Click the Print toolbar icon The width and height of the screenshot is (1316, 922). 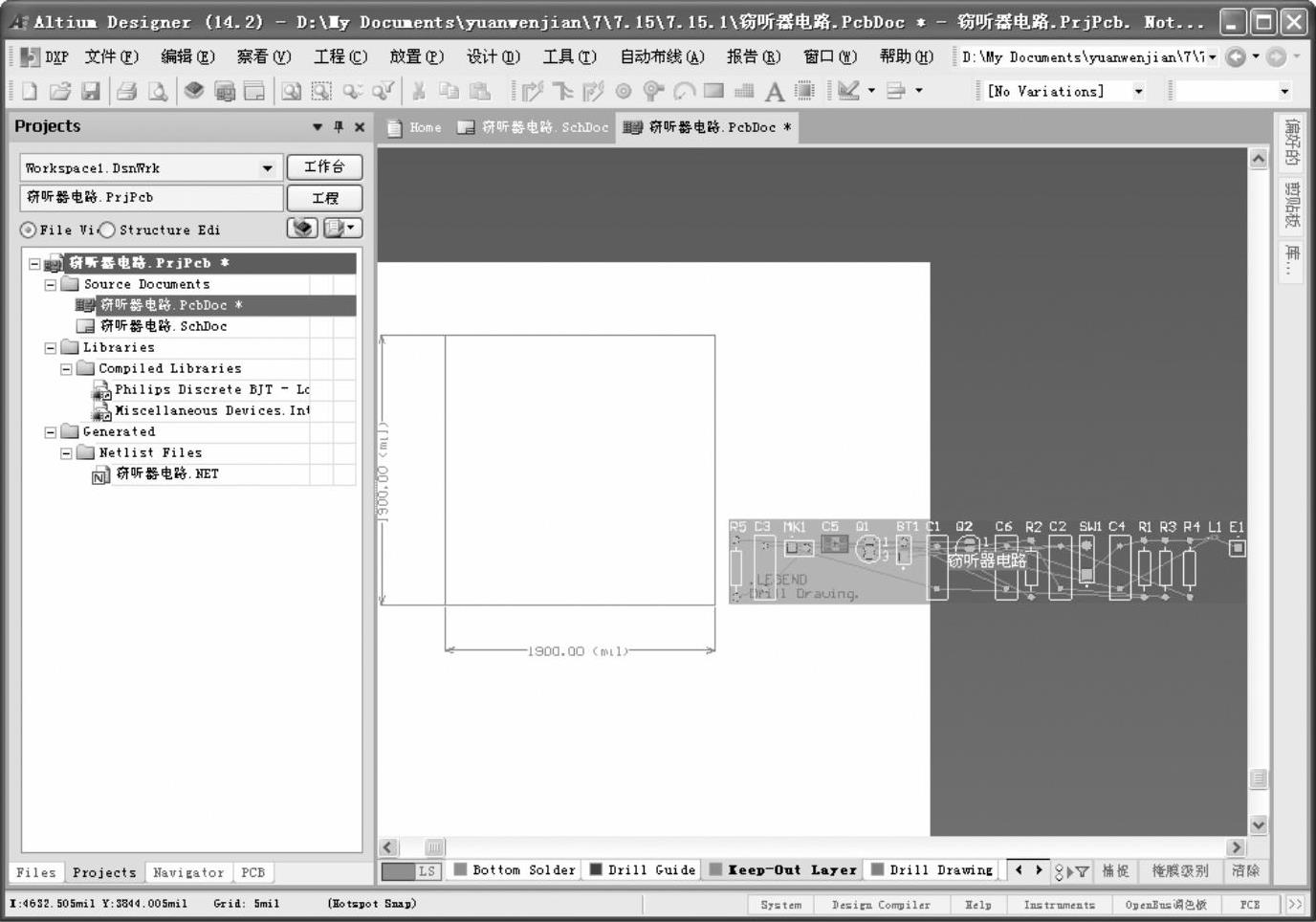[126, 91]
